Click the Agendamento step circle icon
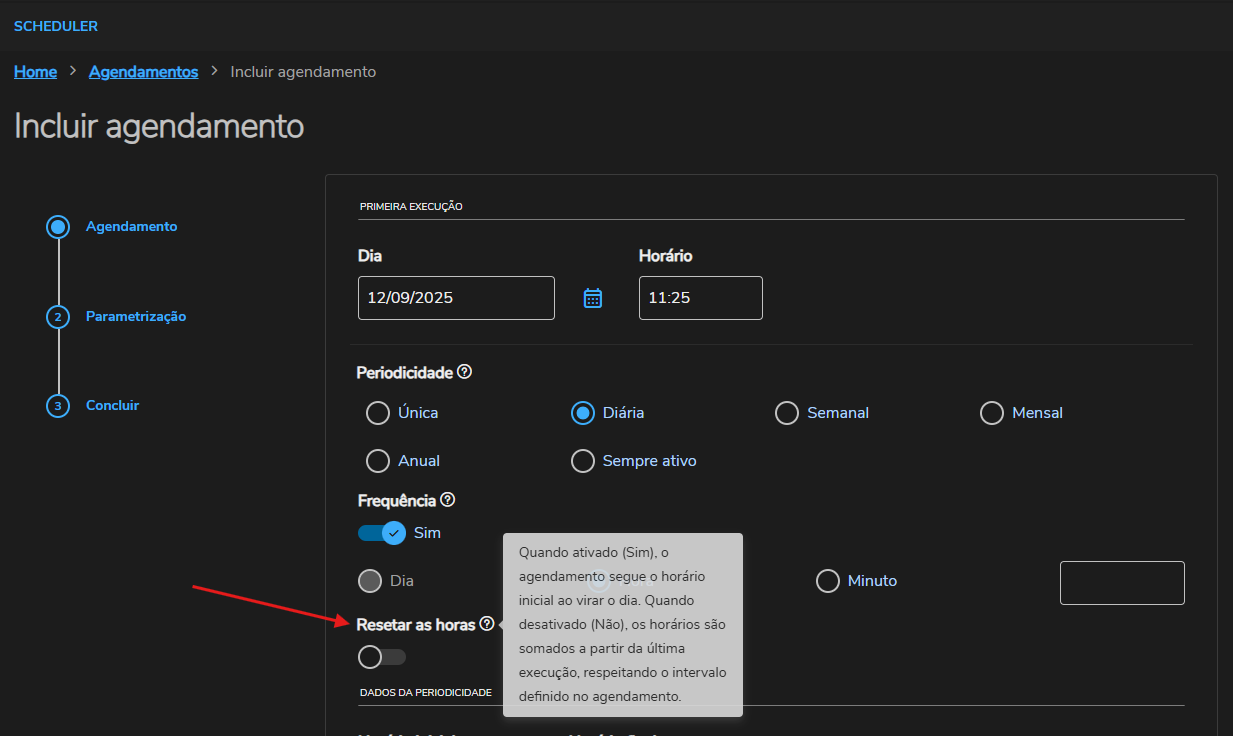 (58, 227)
